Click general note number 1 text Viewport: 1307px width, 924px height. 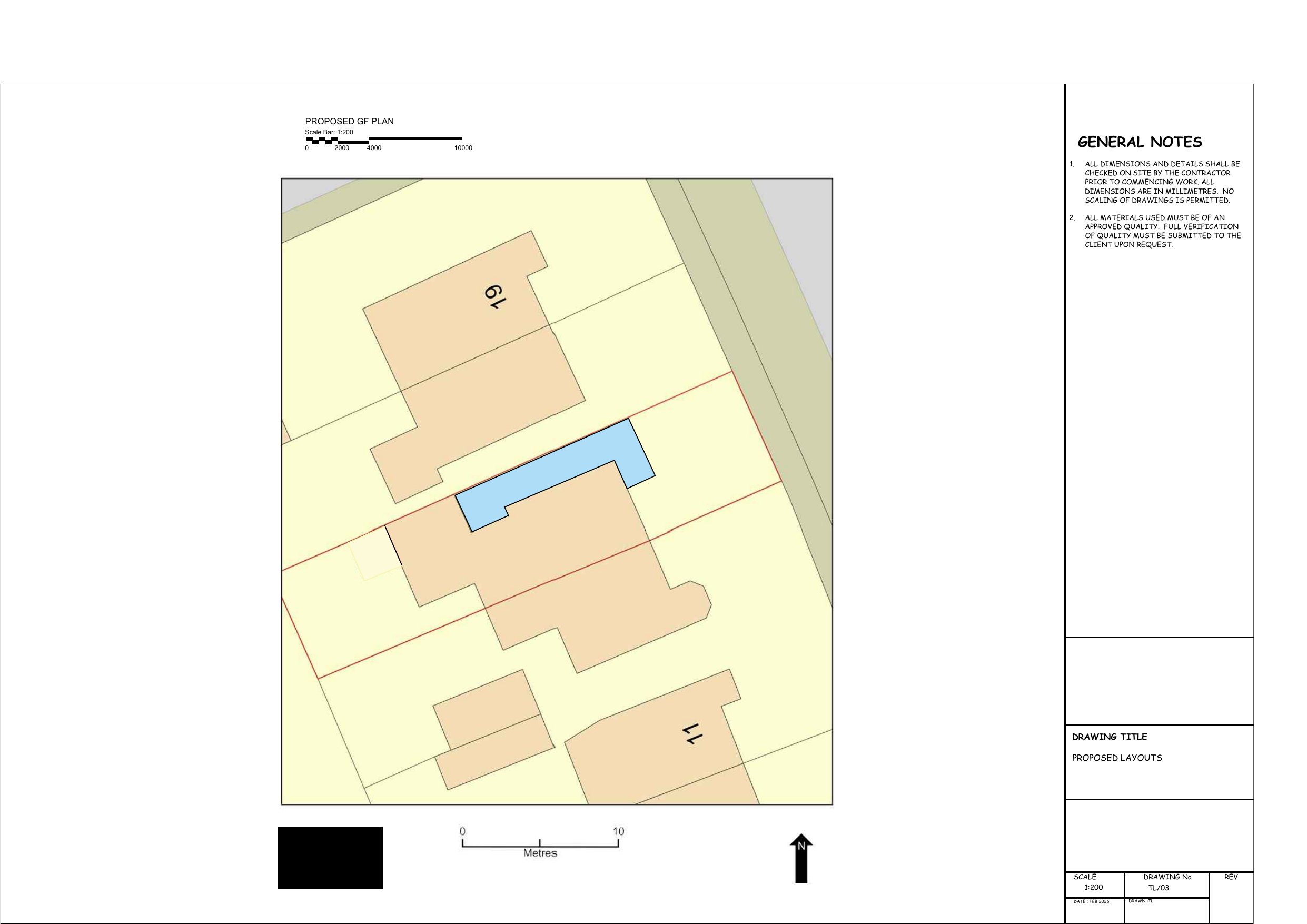click(x=1161, y=182)
